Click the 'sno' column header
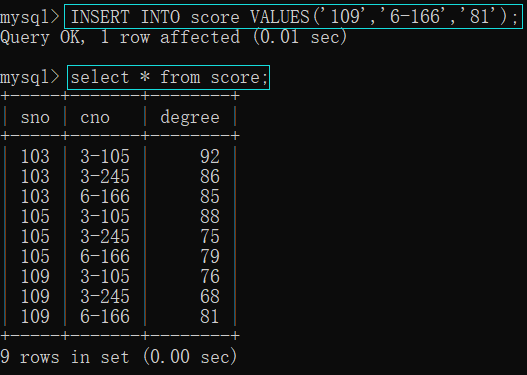The width and height of the screenshot is (527, 375). (x=35, y=118)
